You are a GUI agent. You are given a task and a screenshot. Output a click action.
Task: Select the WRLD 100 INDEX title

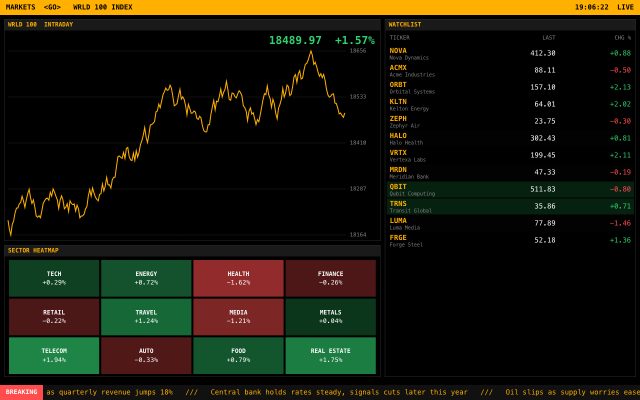point(103,7)
